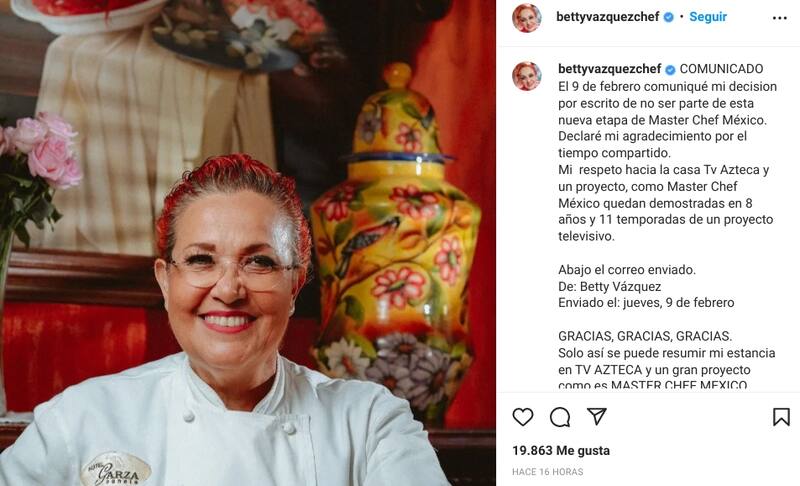Open post timestamp HACE 16 HORAS
Screen dimensions: 800x486
point(547,472)
